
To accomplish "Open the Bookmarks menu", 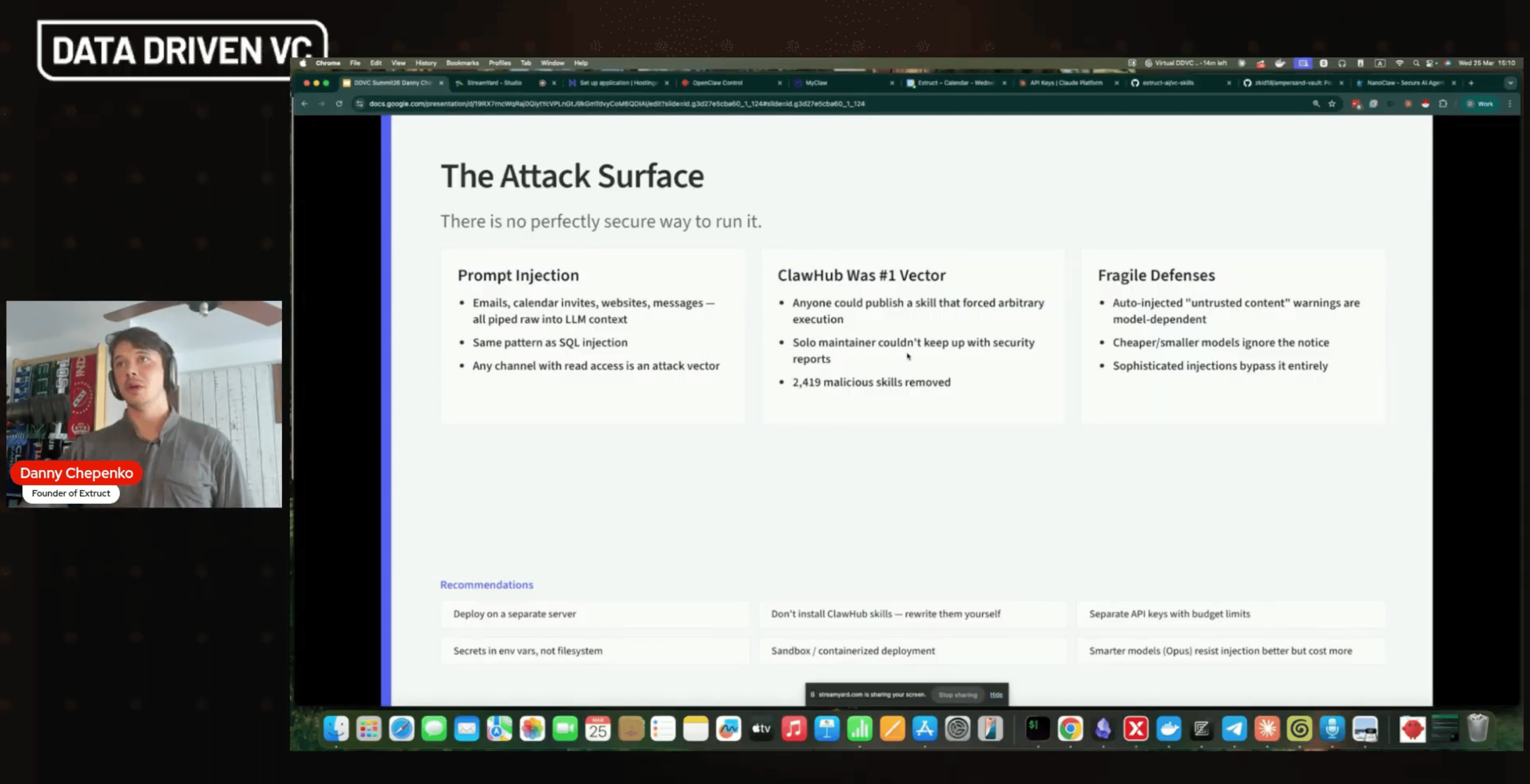I will [462, 63].
